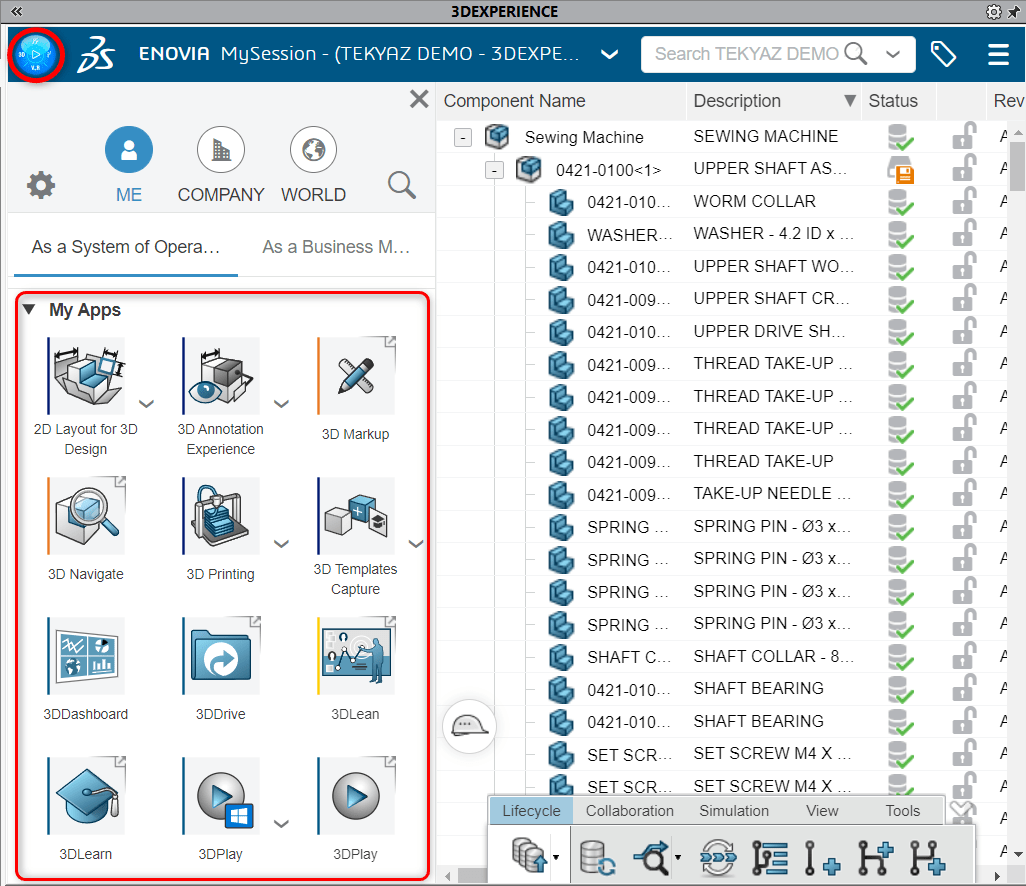The width and height of the screenshot is (1026, 886).
Task: Select the COMPANY view
Action: tap(221, 164)
